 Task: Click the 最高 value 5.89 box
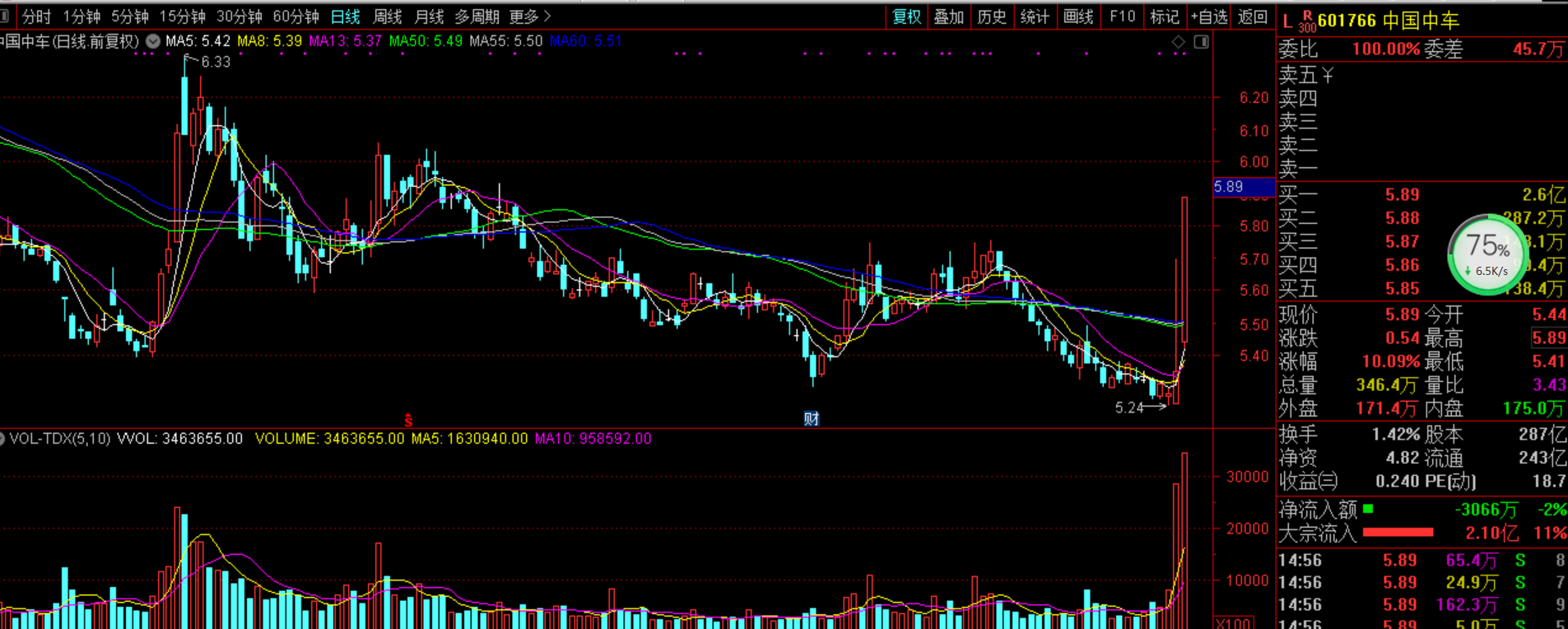tap(1548, 338)
